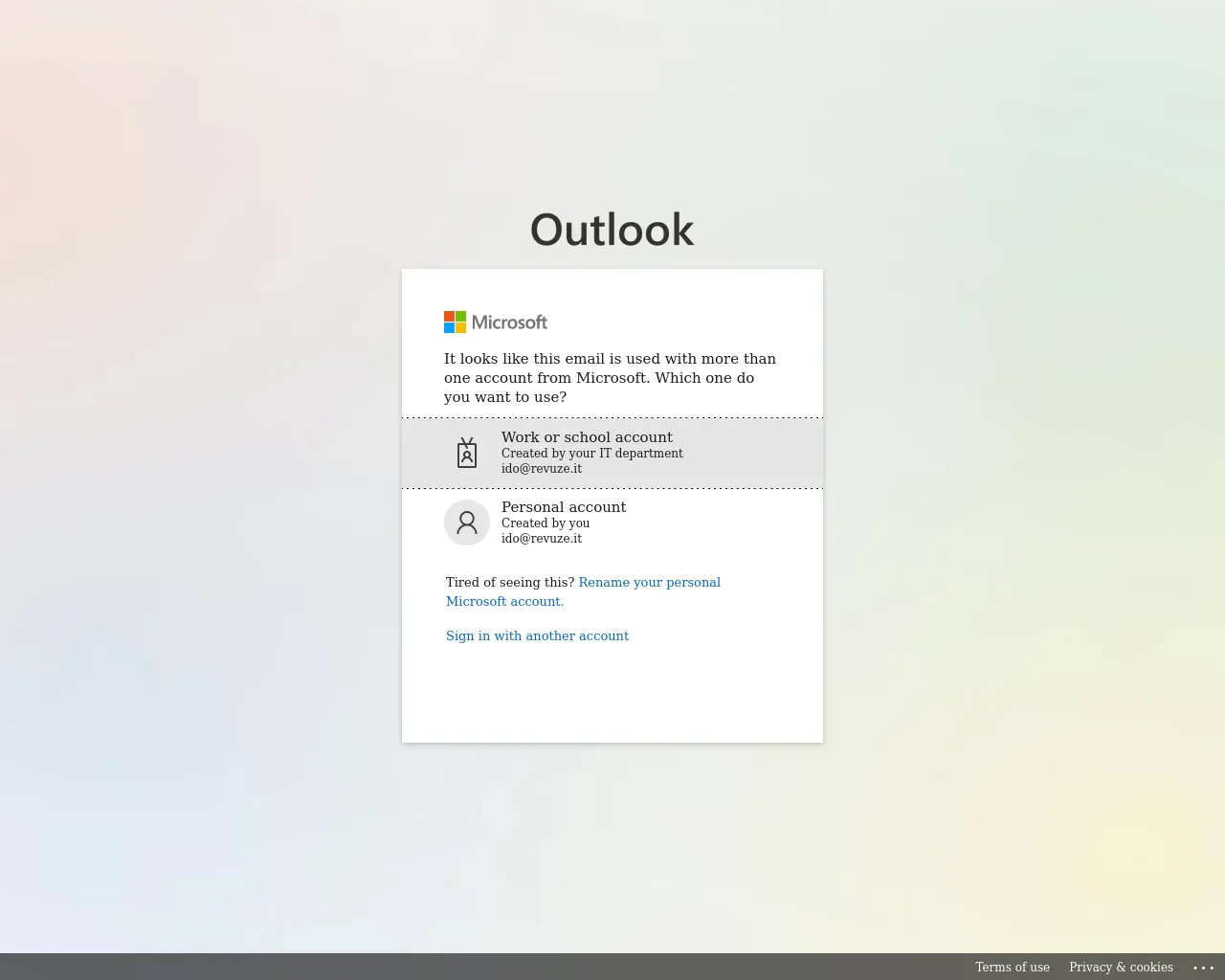
Task: Click the Created by you subtitle
Action: point(546,523)
